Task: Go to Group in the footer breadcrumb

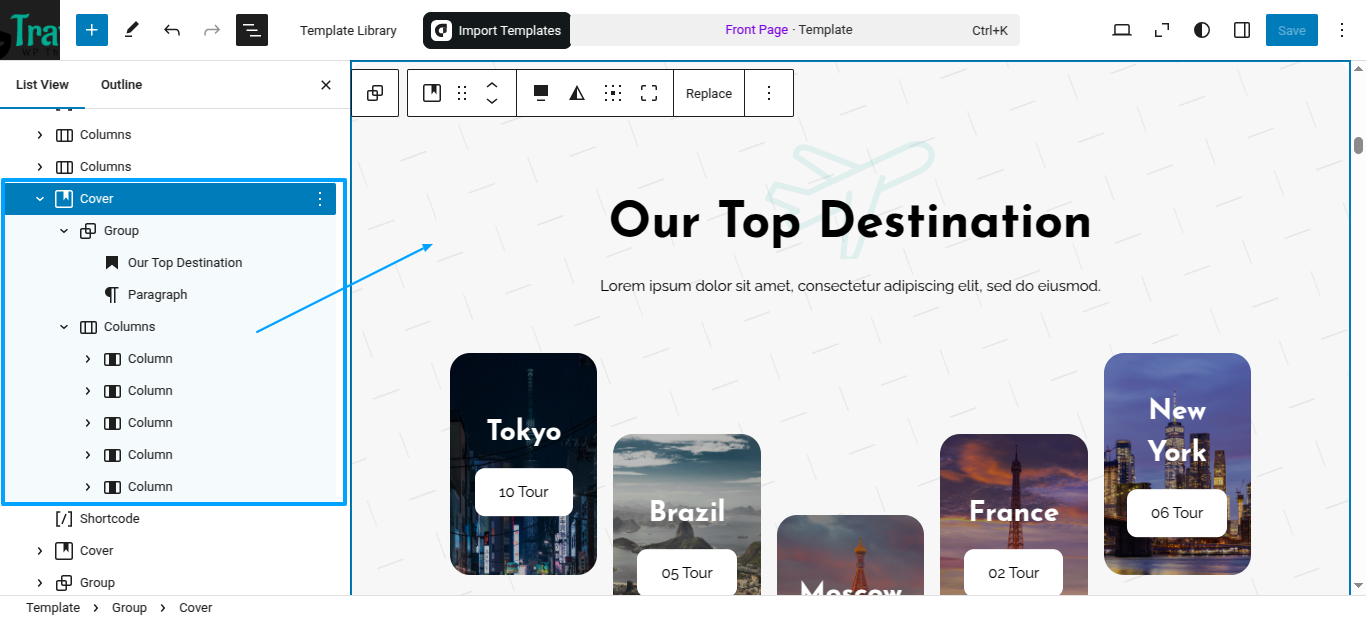Action: coord(129,608)
